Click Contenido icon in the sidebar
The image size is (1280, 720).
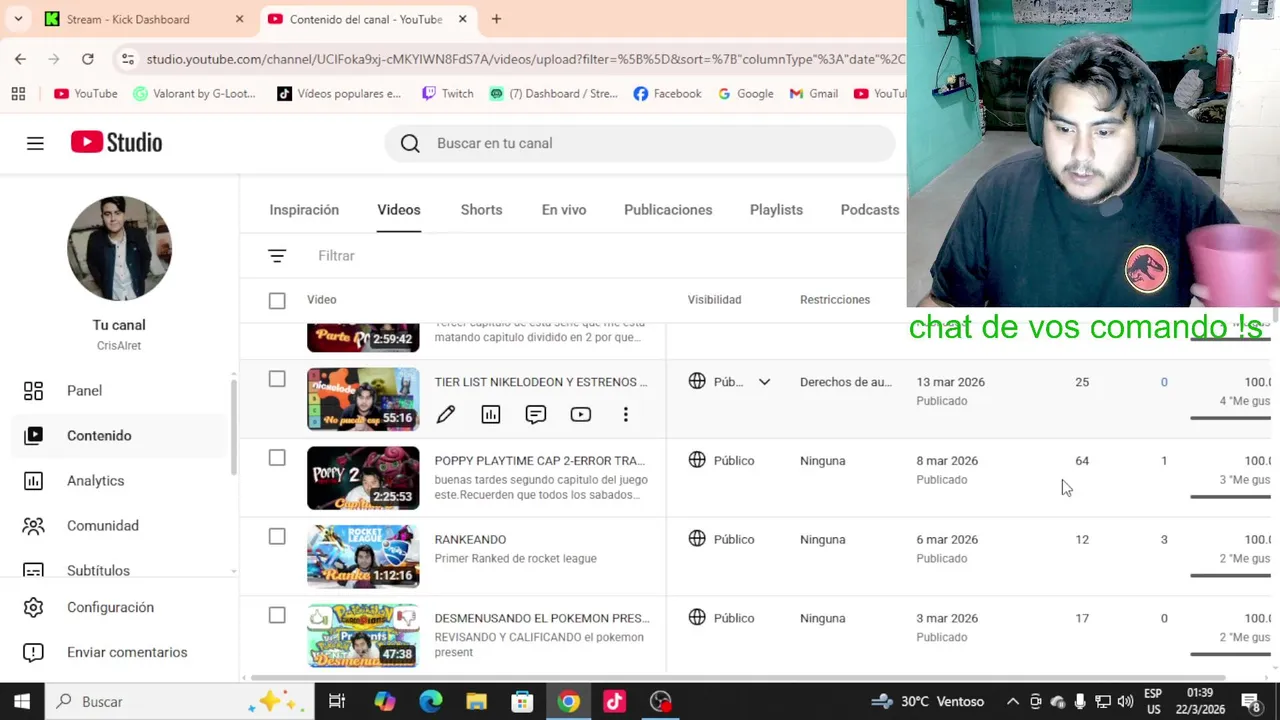33,436
